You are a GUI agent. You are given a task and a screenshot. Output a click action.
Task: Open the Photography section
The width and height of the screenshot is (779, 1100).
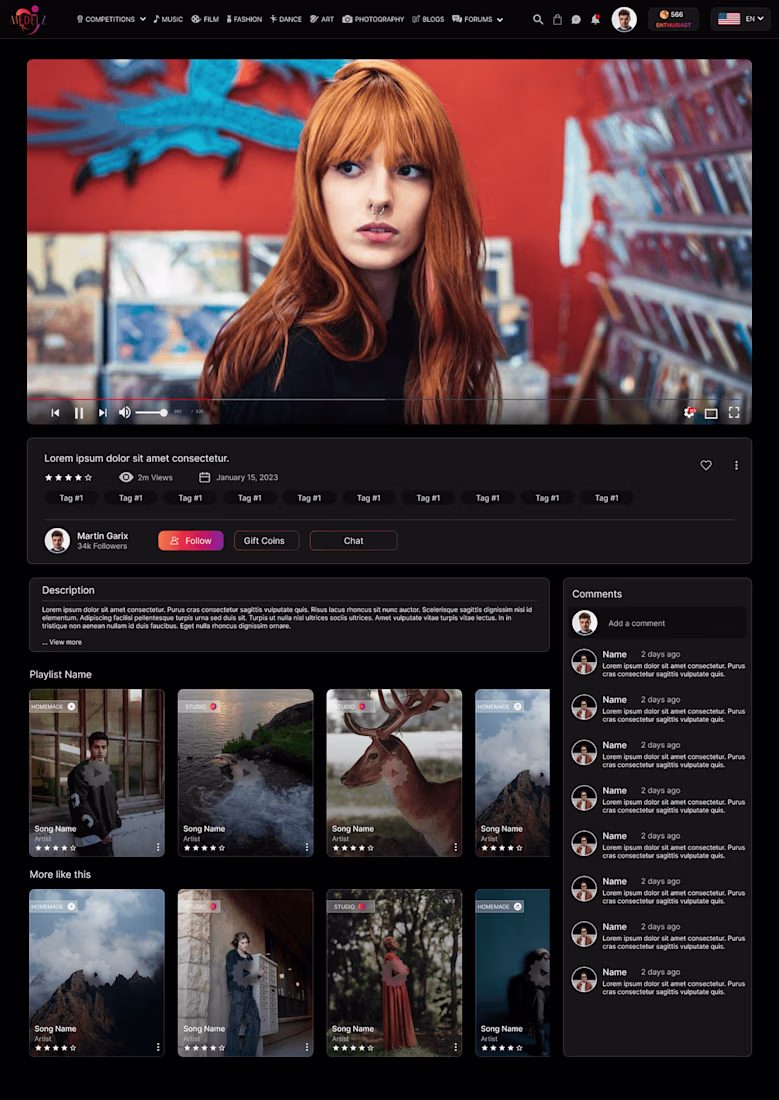(373, 20)
